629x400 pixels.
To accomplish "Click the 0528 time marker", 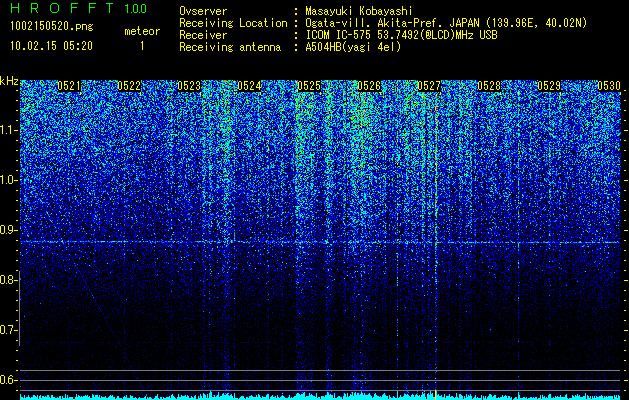I will [489, 86].
